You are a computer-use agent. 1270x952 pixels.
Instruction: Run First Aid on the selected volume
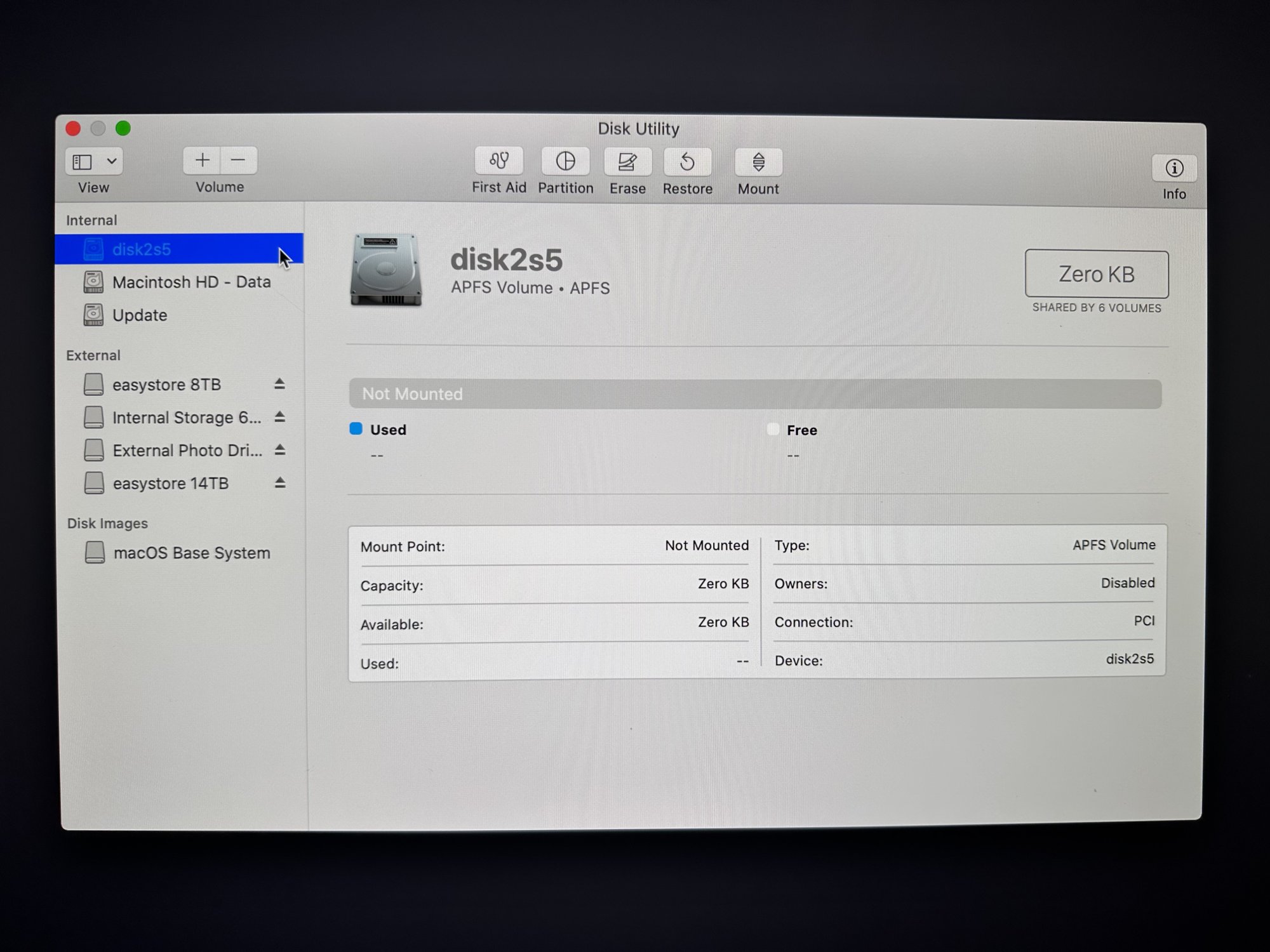[498, 162]
